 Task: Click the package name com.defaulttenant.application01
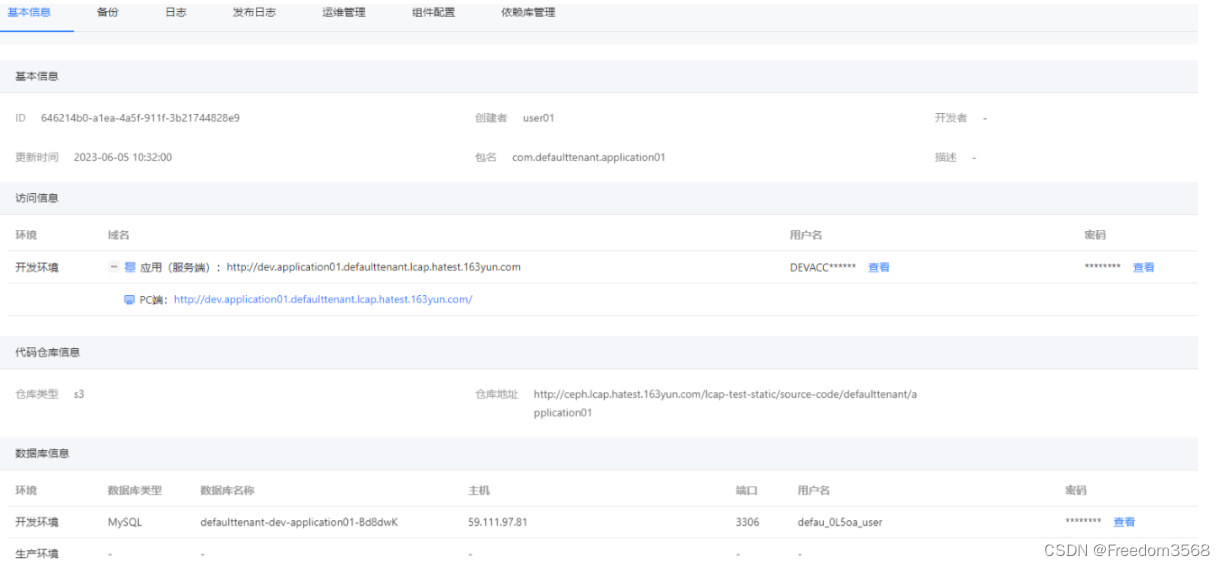click(588, 157)
